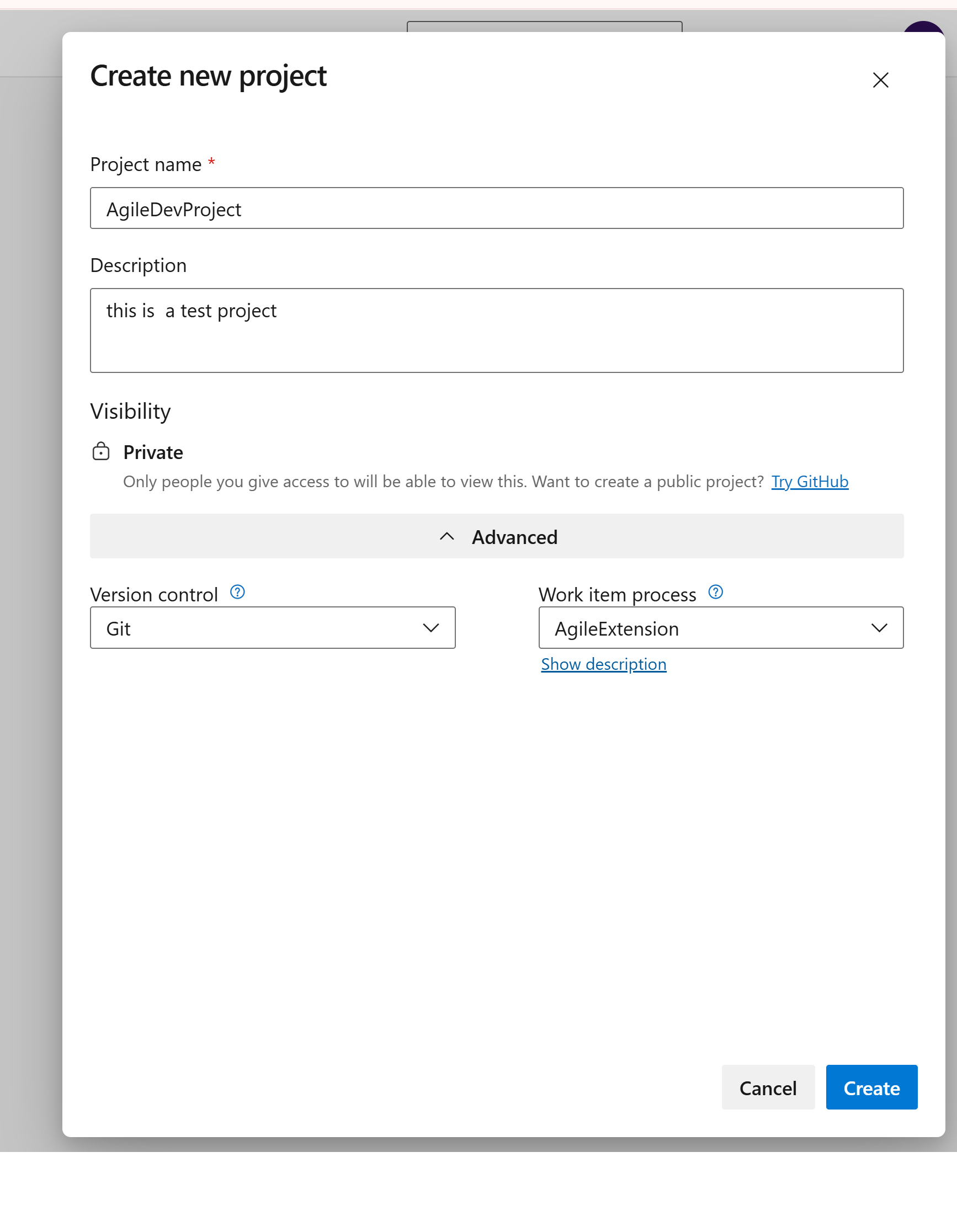957x1232 pixels.
Task: Open the Version control dropdown showing Git
Action: (272, 627)
